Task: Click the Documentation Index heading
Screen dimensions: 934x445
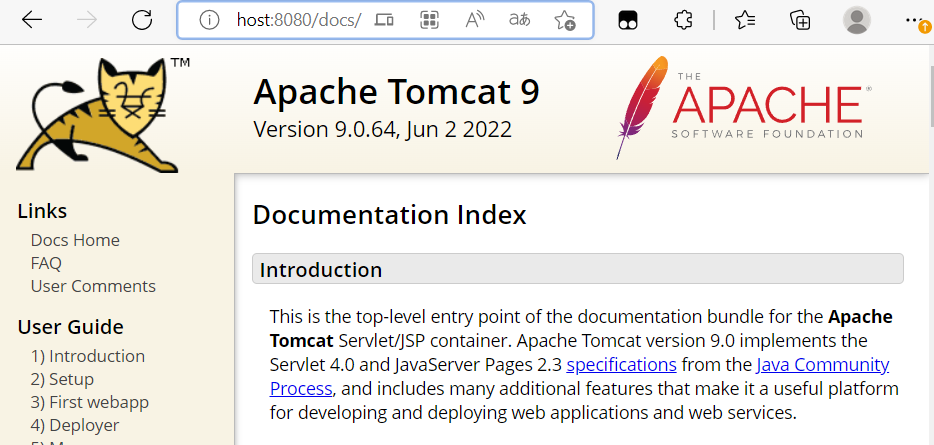Action: tap(390, 215)
